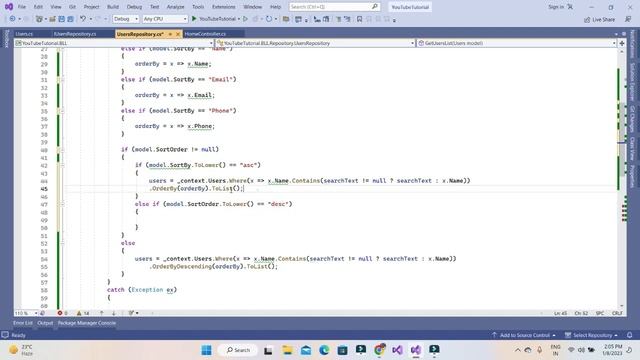Switch to the Users.cs tab
Image resolution: width=640 pixels, height=360 pixels.
[24, 34]
